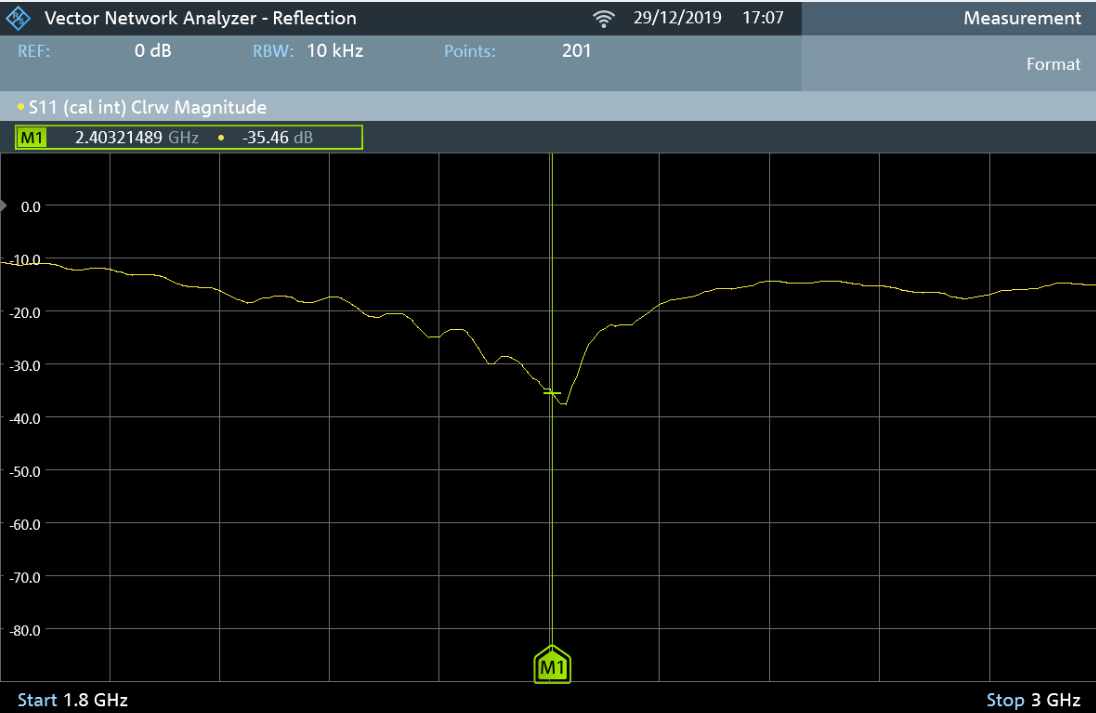The height and width of the screenshot is (713, 1096).
Task: Click the Vector Network Analyzer - Reflection title
Action: point(201,18)
